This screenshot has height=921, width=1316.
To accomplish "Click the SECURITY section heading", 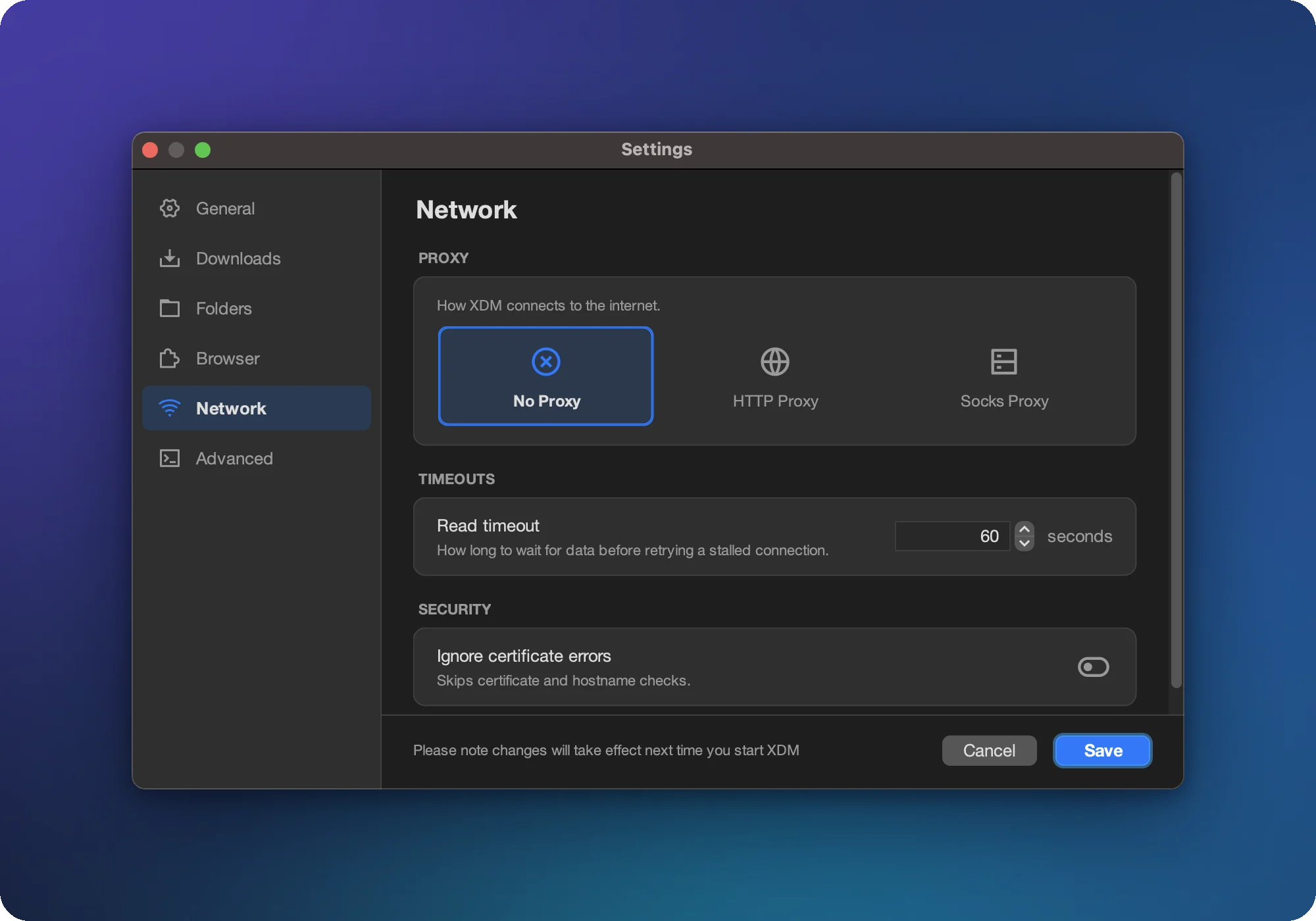I will [455, 609].
